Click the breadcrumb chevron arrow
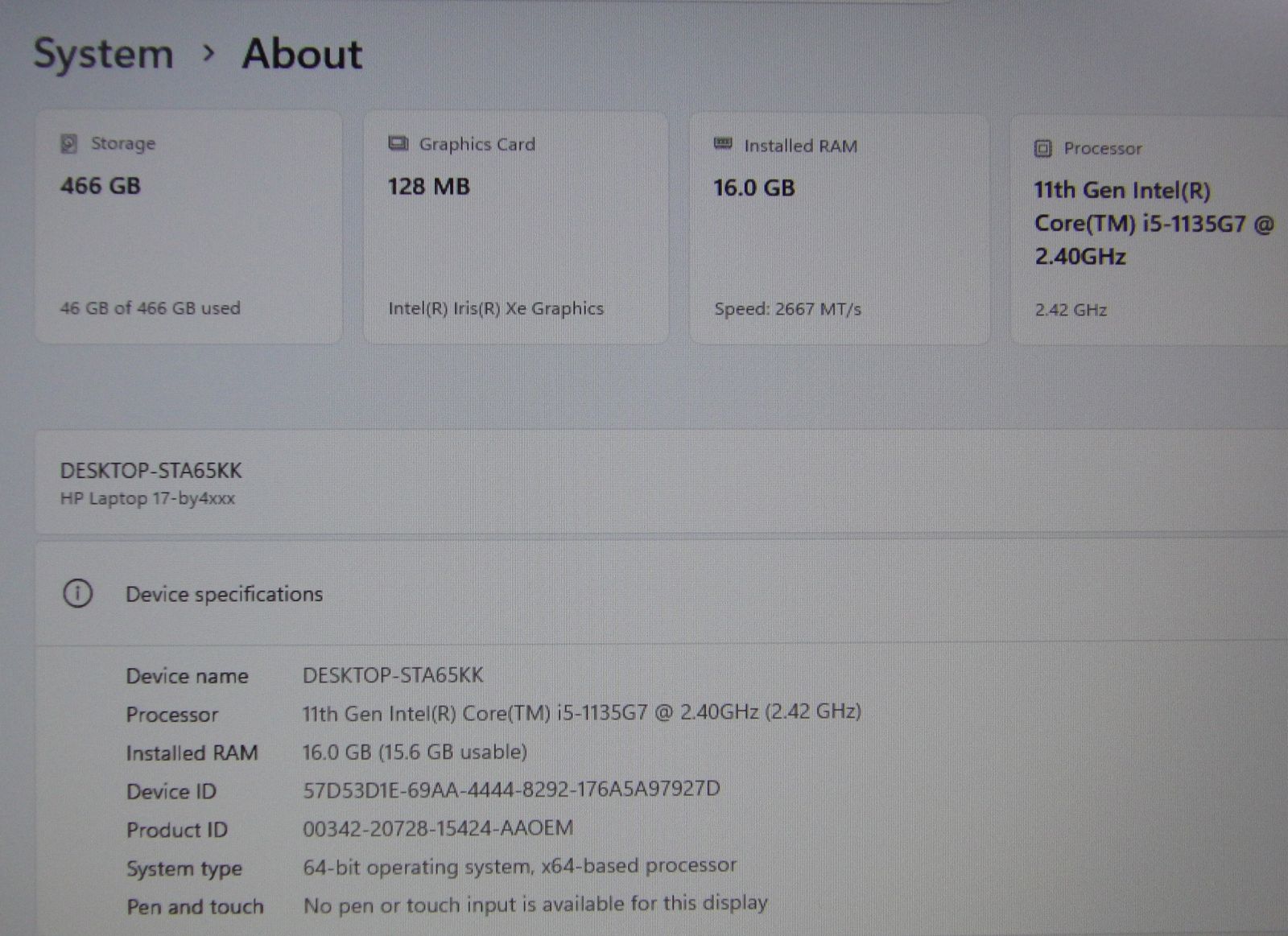The image size is (1288, 936). (x=208, y=54)
